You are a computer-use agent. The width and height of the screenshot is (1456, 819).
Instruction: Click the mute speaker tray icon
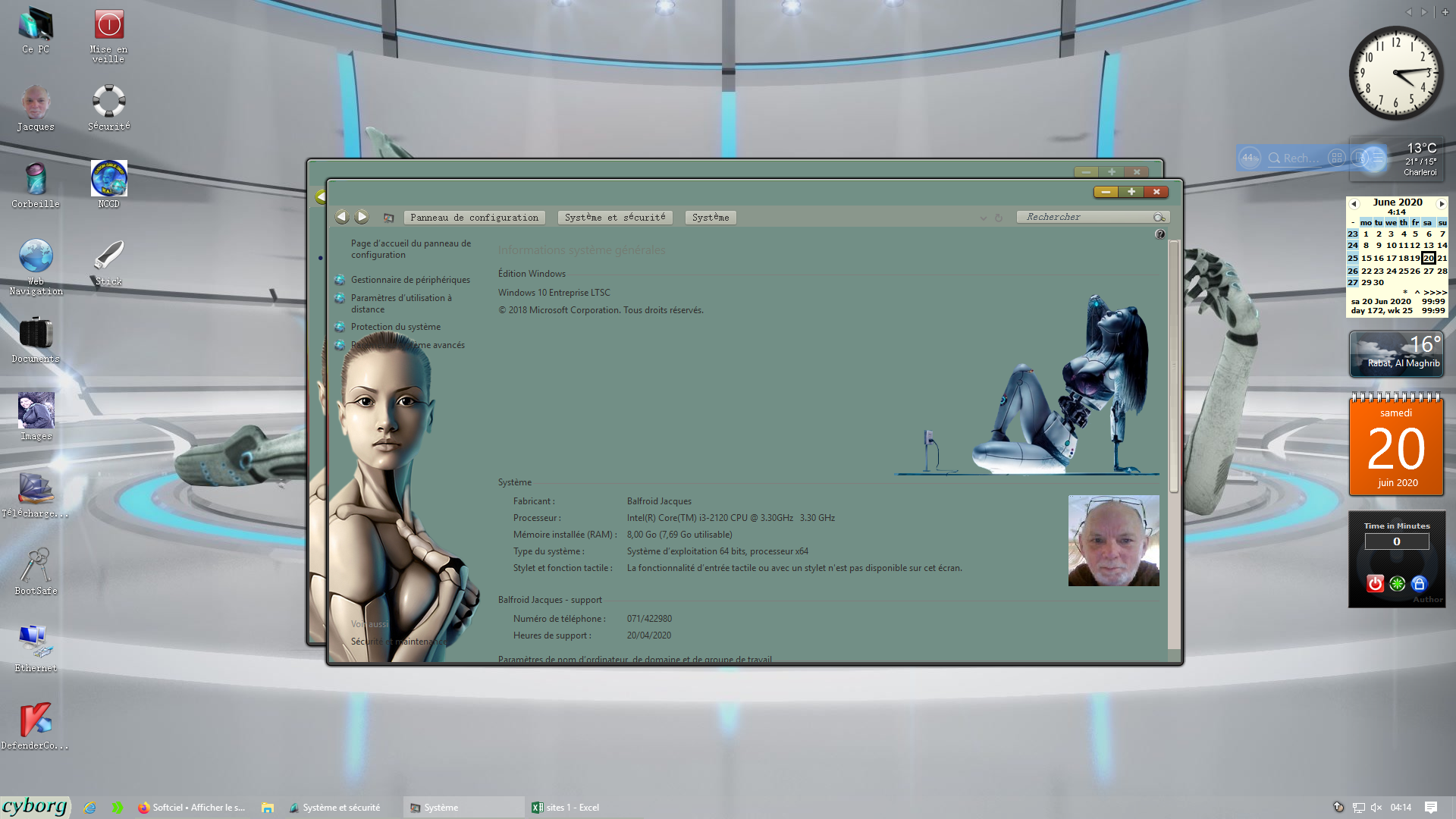tap(1376, 808)
